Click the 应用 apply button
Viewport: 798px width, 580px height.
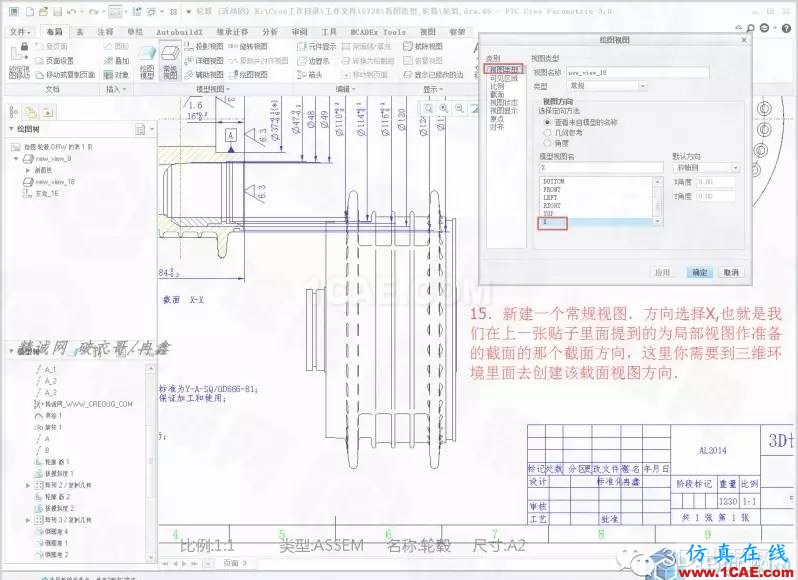662,272
